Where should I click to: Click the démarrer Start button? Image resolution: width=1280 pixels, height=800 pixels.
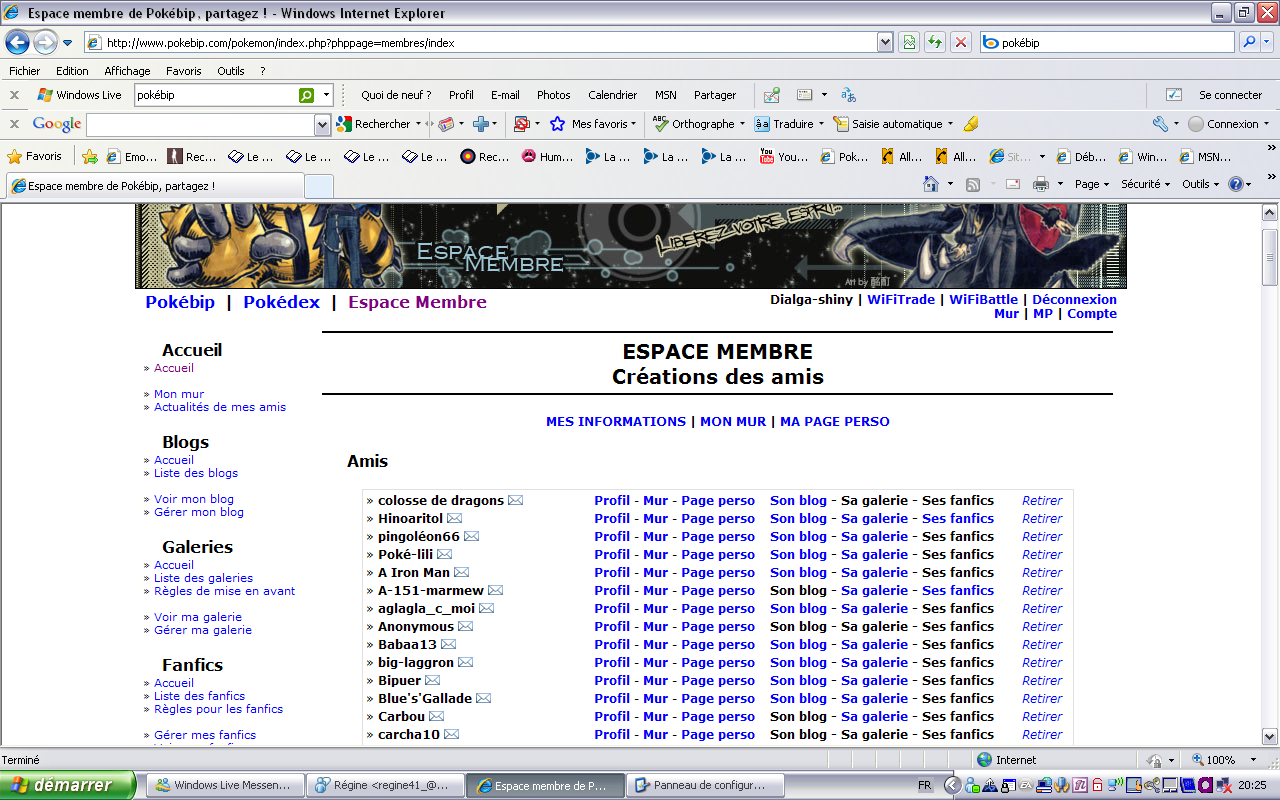[x=68, y=785]
